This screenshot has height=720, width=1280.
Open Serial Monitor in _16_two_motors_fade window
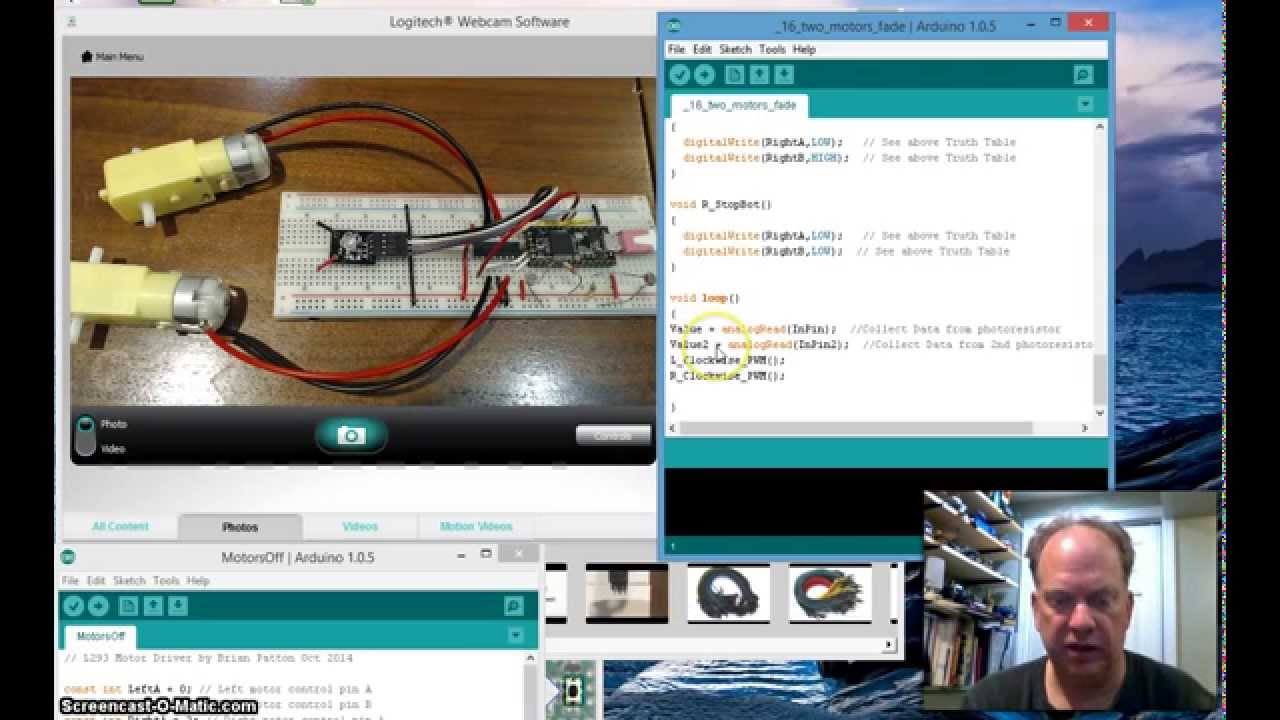[x=1083, y=74]
